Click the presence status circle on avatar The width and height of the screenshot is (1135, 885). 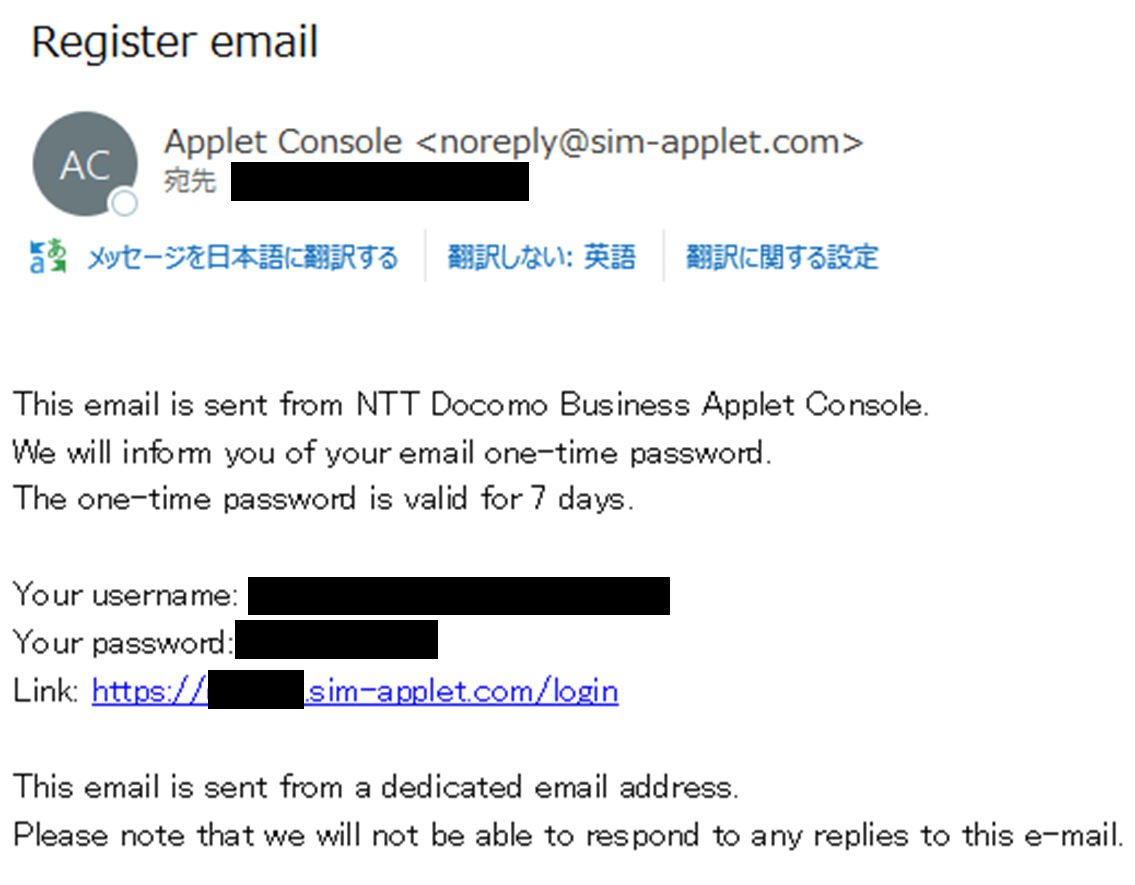tap(125, 203)
